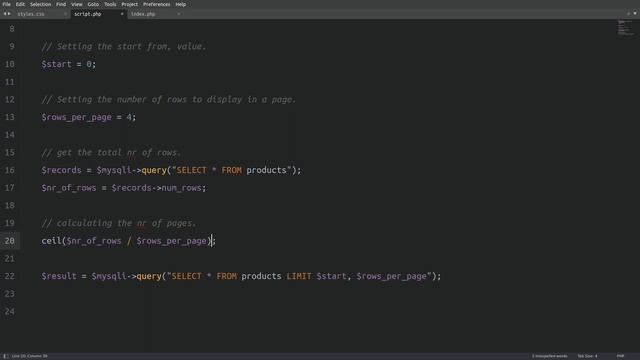Open the Tools menu
This screenshot has width=640, height=360.
[x=110, y=4]
